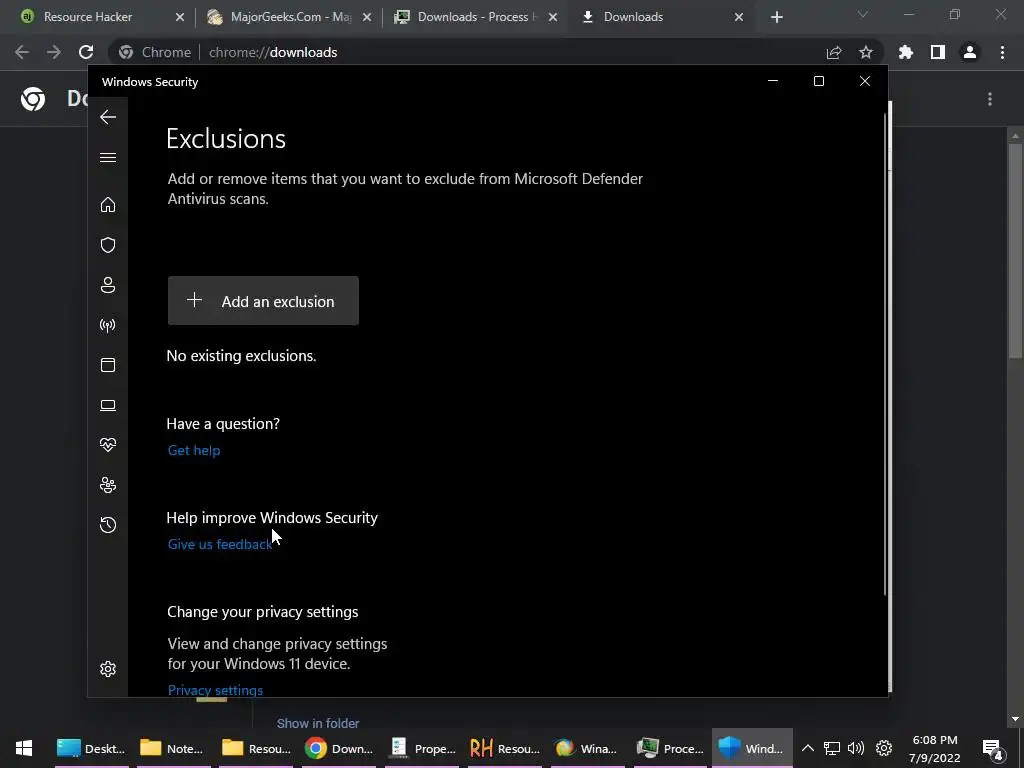This screenshot has height=768, width=1024.
Task: Open the Resou... folder taskbar item
Action: [256, 748]
